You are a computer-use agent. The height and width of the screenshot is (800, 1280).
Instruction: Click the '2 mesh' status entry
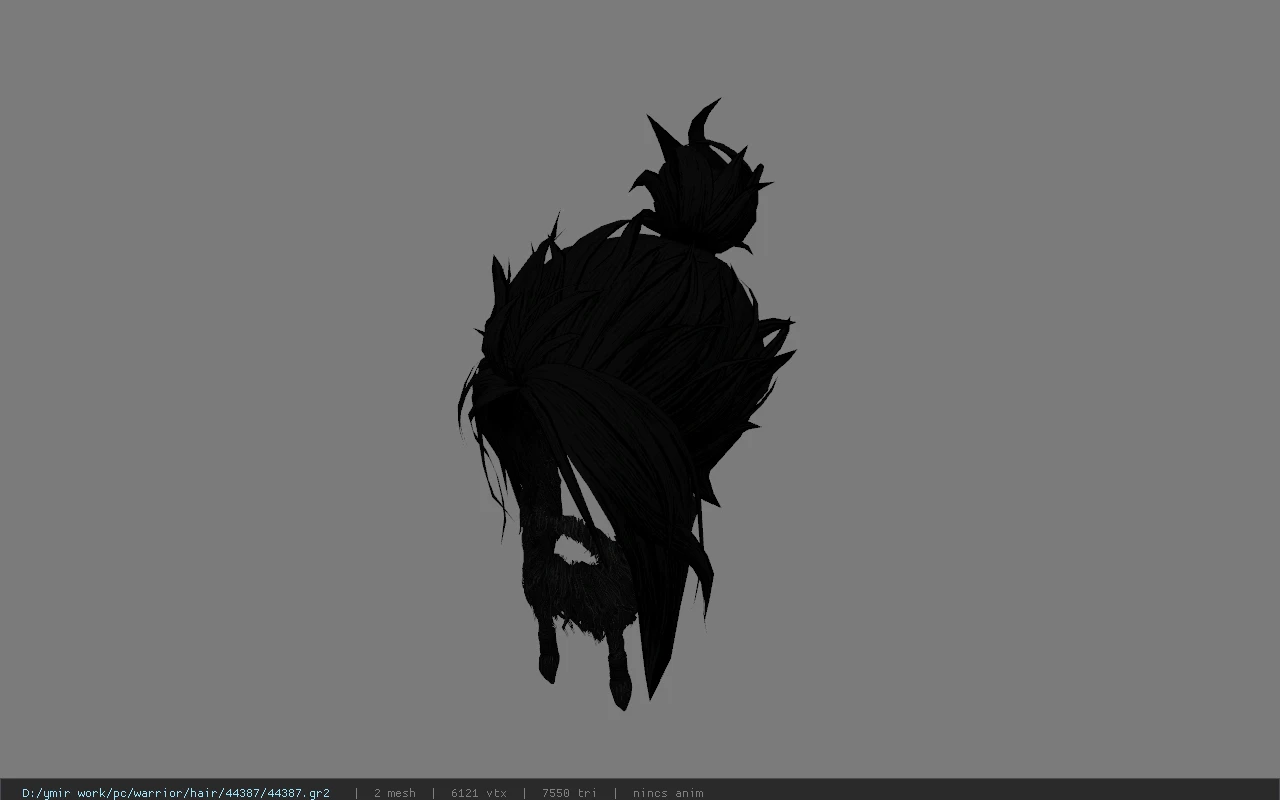click(x=394, y=793)
